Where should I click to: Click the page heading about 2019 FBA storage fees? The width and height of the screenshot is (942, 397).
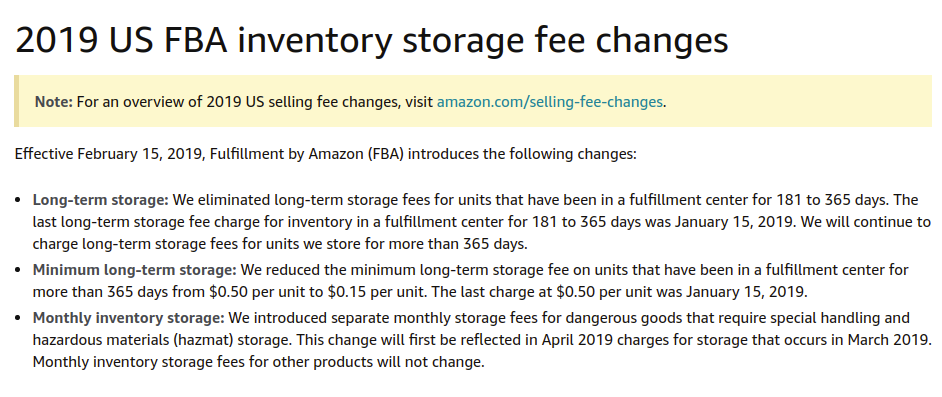(x=371, y=40)
